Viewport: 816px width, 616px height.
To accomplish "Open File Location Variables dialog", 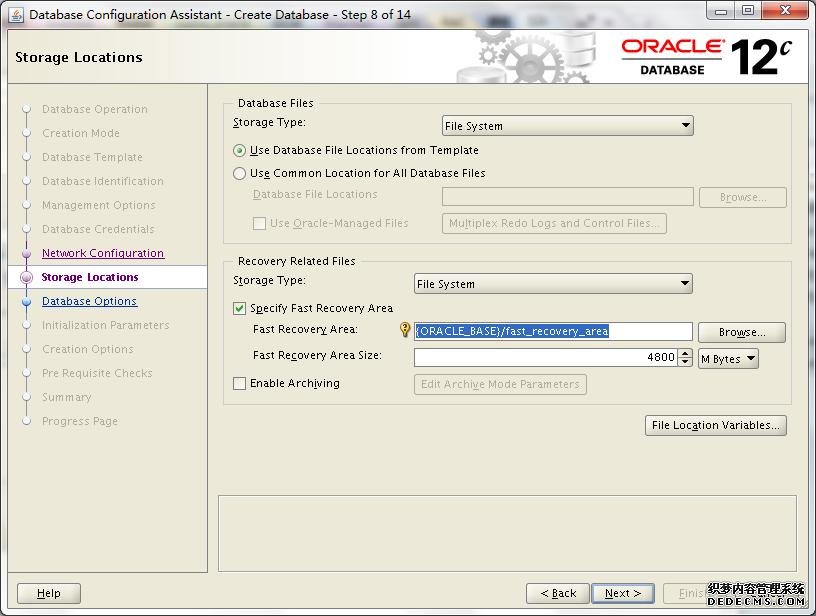I will (x=715, y=426).
